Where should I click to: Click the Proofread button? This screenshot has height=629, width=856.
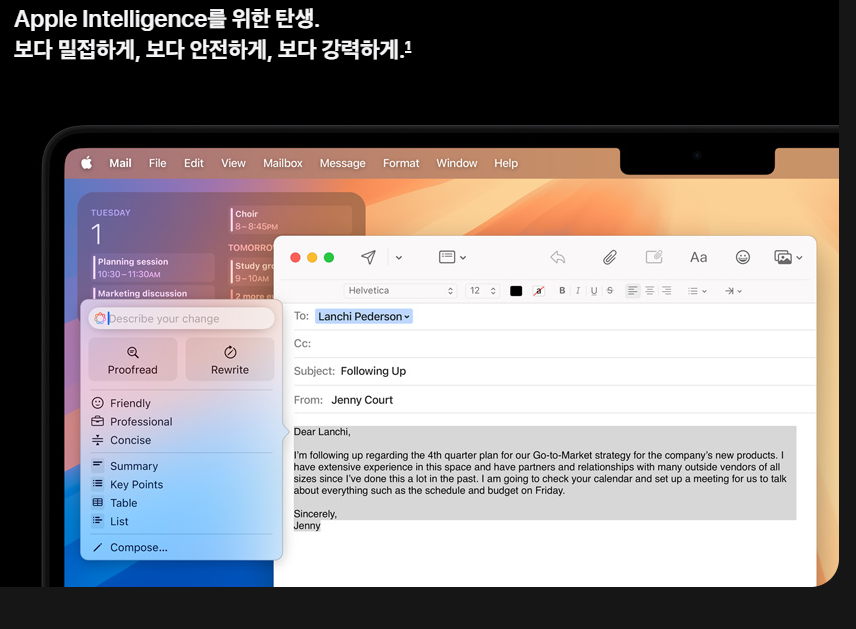tap(133, 359)
